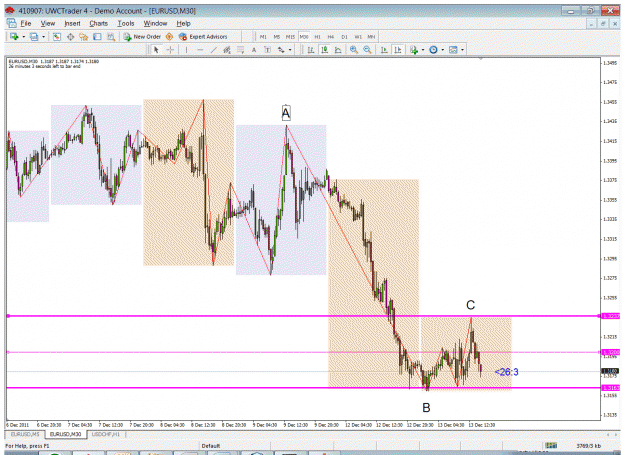Switch chart to M5 timeframe
Viewport: 625px width, 455px height.
pos(277,37)
